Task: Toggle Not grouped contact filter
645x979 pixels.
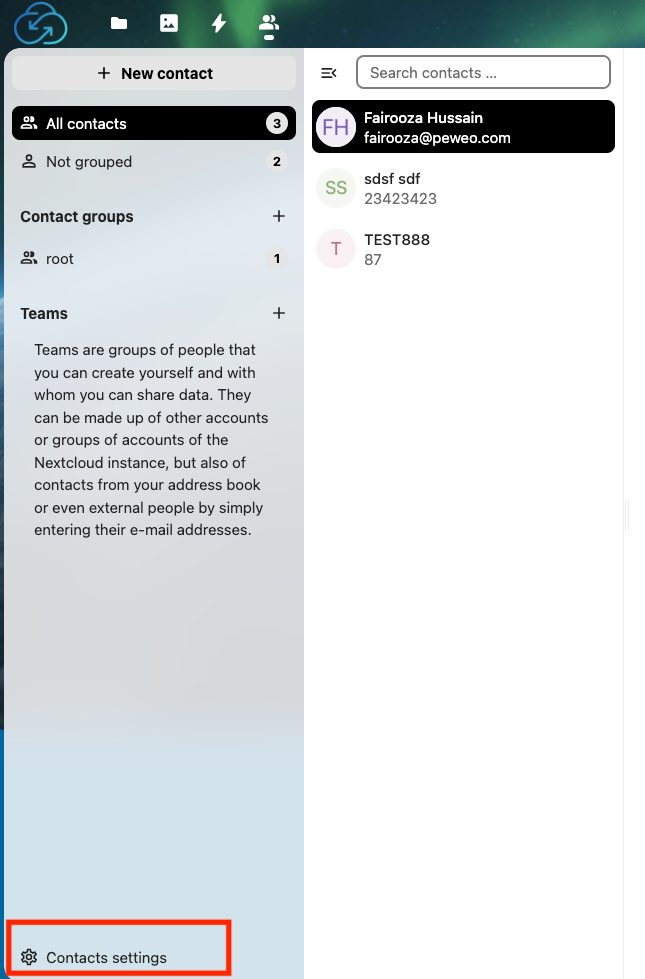Action: pyautogui.click(x=89, y=161)
